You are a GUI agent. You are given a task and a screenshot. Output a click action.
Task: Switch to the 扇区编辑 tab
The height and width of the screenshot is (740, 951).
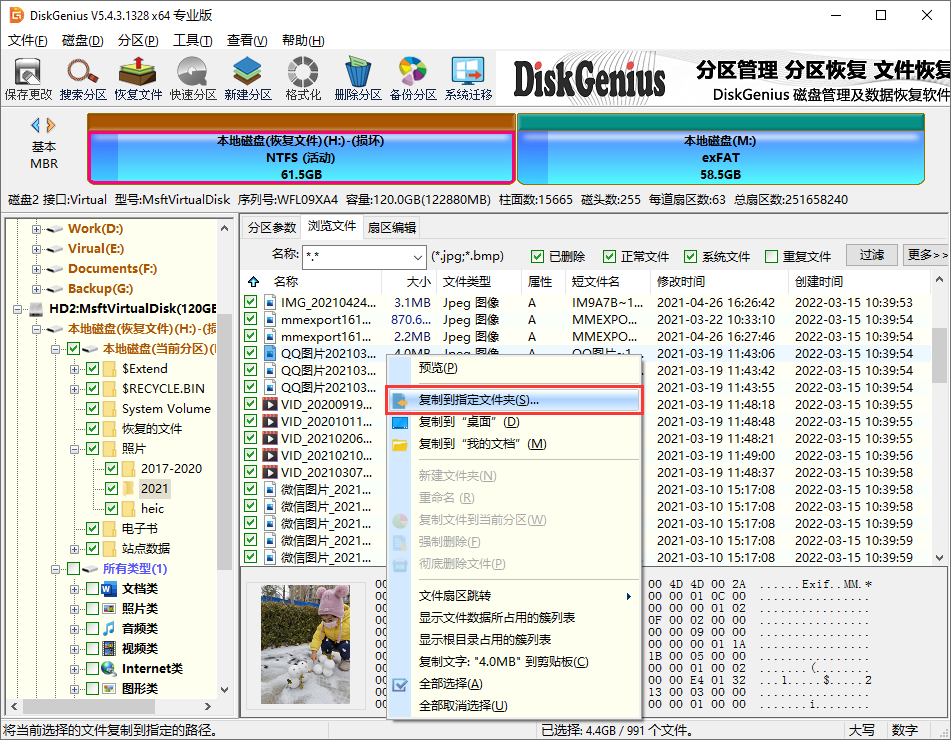[x=392, y=227]
